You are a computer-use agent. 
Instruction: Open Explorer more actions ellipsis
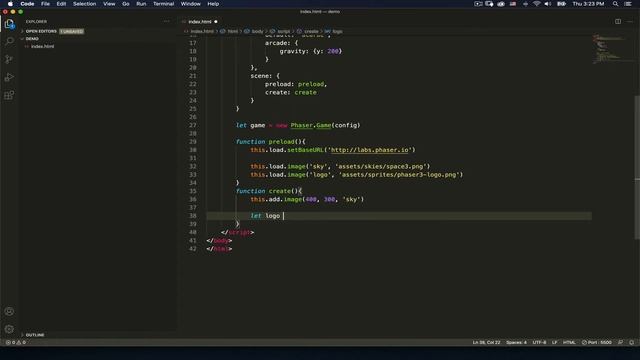[x=167, y=21]
